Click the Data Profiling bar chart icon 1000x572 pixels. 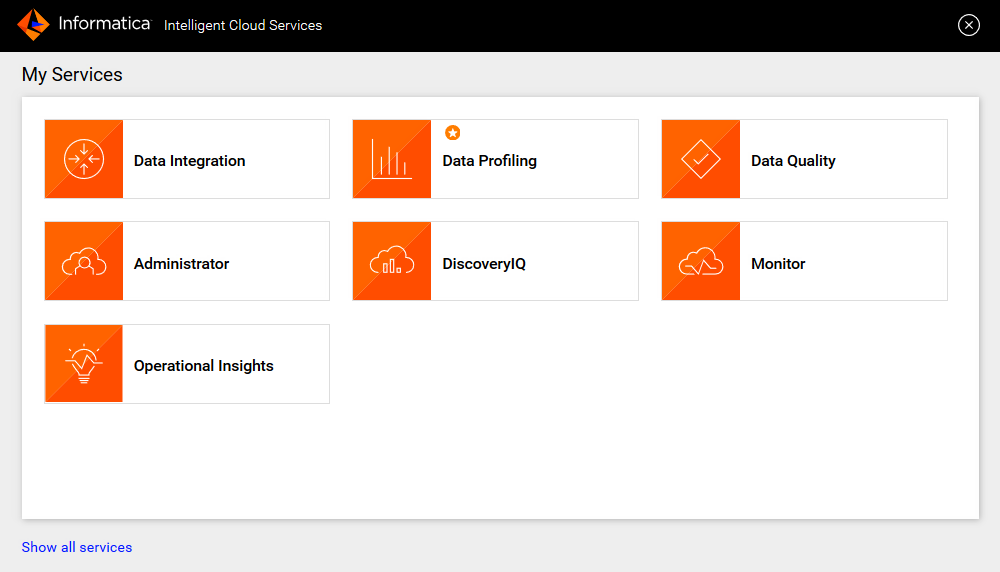point(392,160)
